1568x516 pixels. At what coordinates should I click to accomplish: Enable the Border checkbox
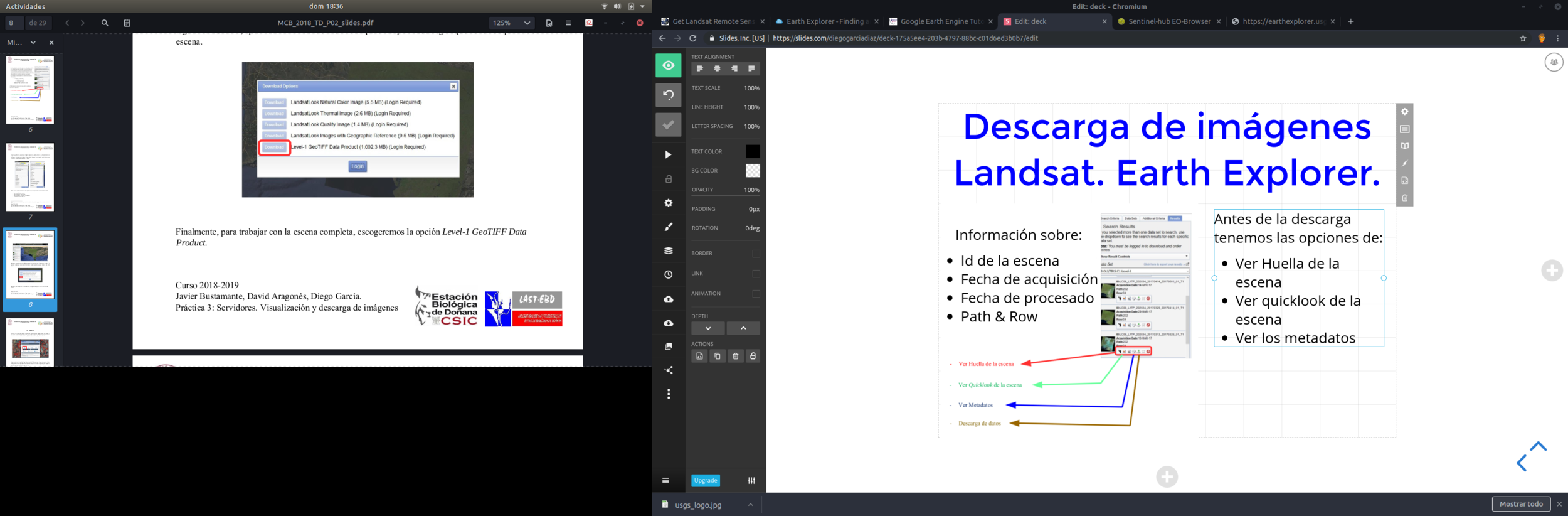coord(756,254)
